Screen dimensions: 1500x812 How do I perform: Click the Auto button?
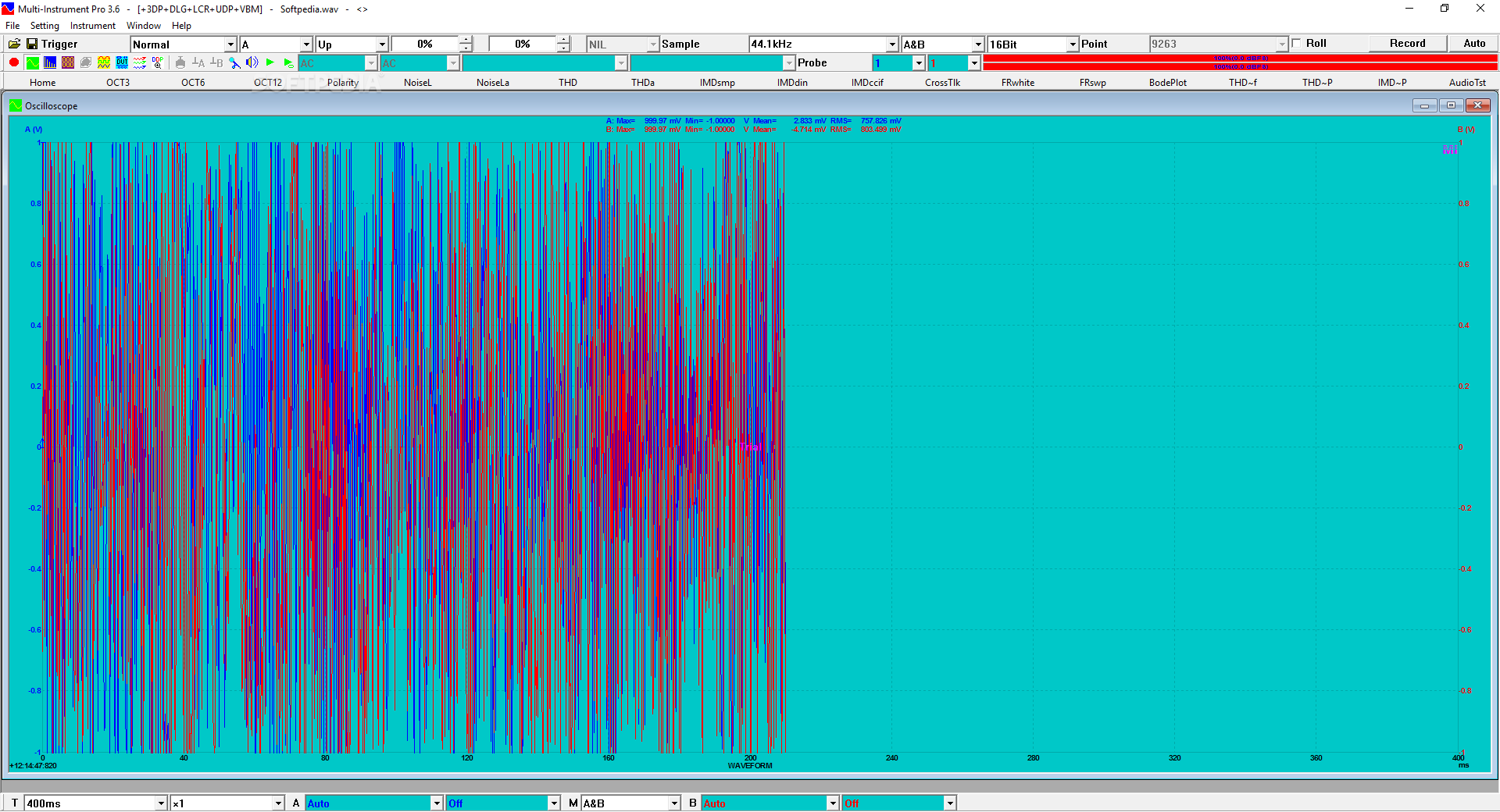tap(1474, 44)
